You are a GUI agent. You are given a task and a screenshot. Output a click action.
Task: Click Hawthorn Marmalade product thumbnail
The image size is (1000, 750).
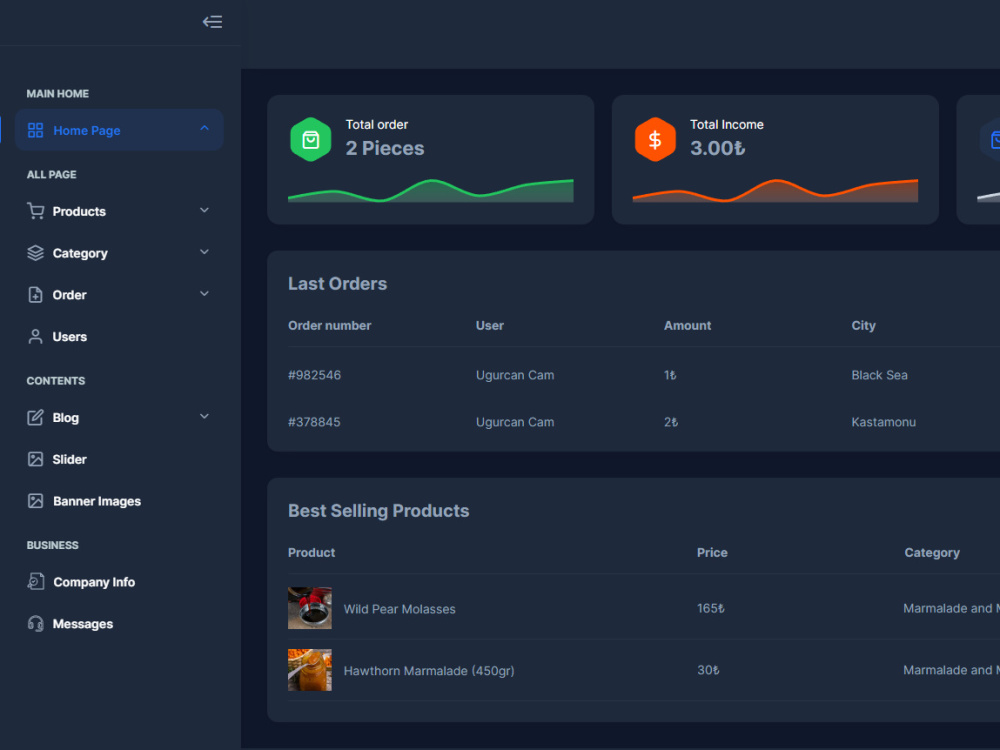point(310,670)
